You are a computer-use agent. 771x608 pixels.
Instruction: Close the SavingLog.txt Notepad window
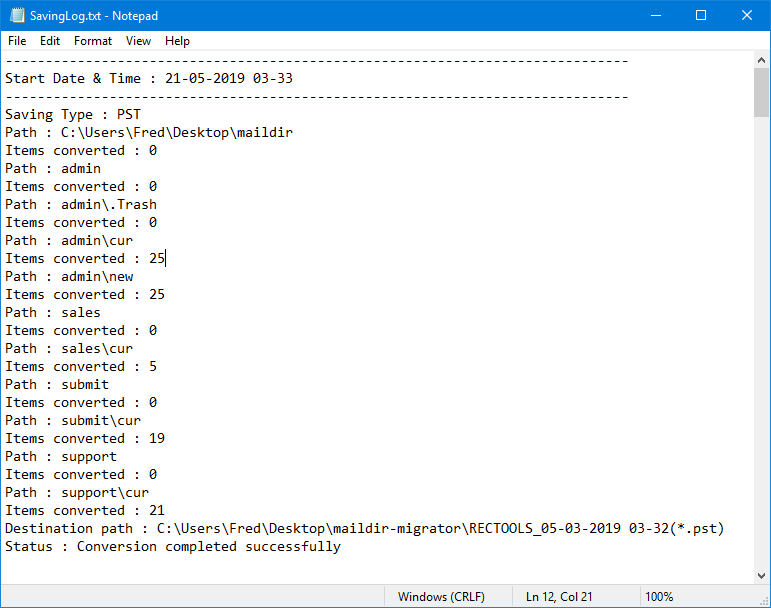tap(747, 15)
